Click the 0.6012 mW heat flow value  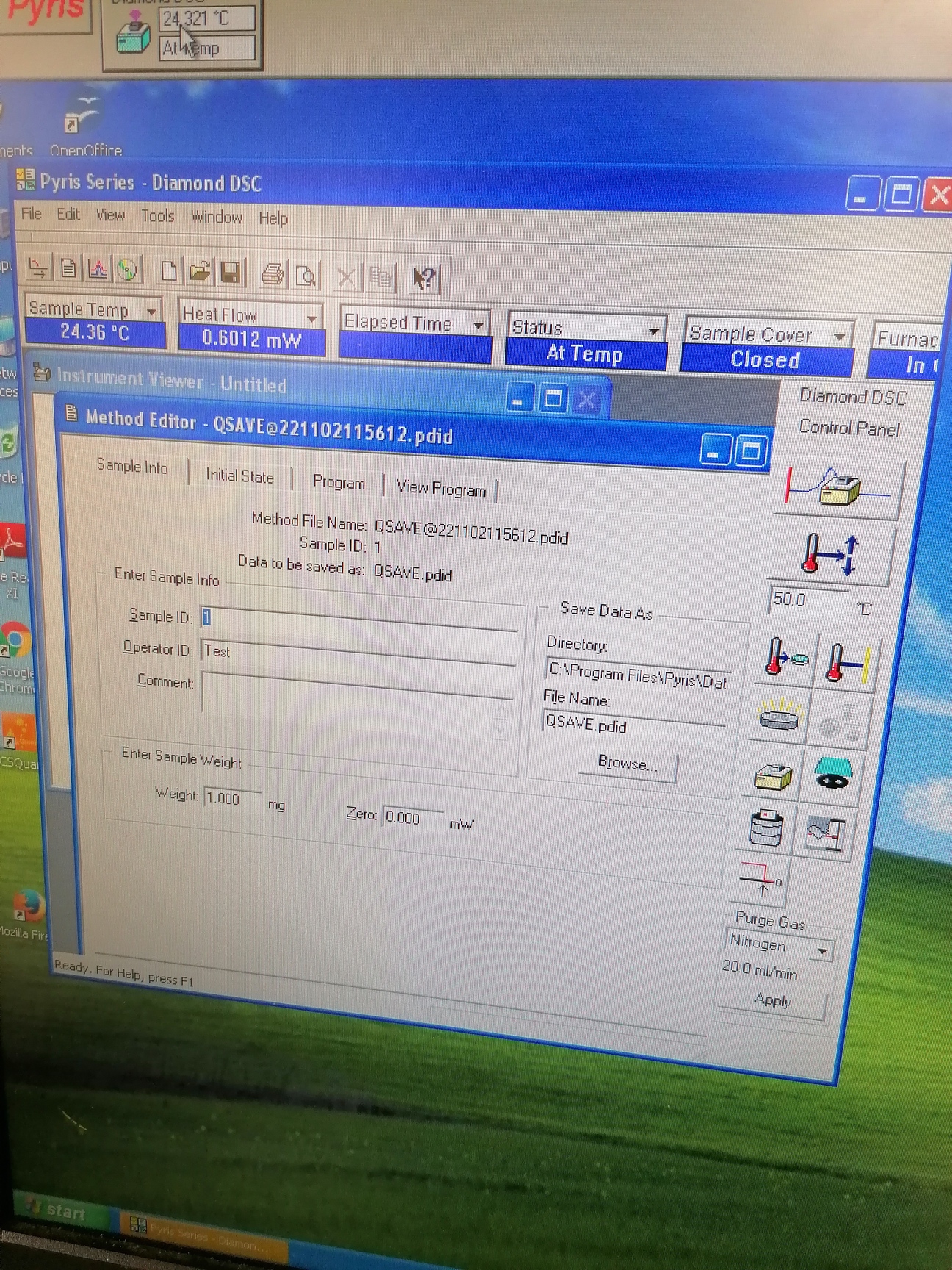point(251,340)
